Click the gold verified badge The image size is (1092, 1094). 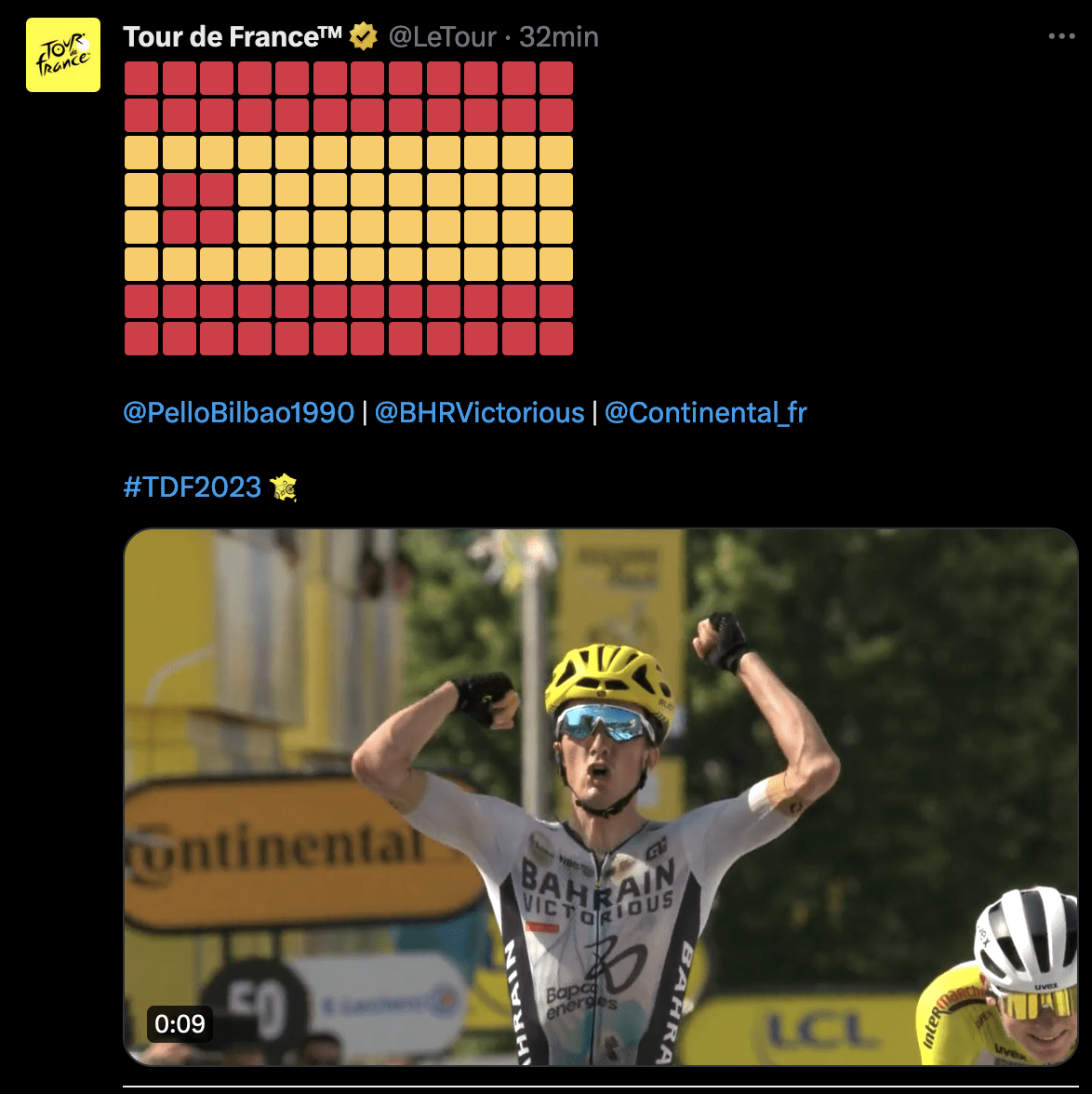[x=364, y=37]
